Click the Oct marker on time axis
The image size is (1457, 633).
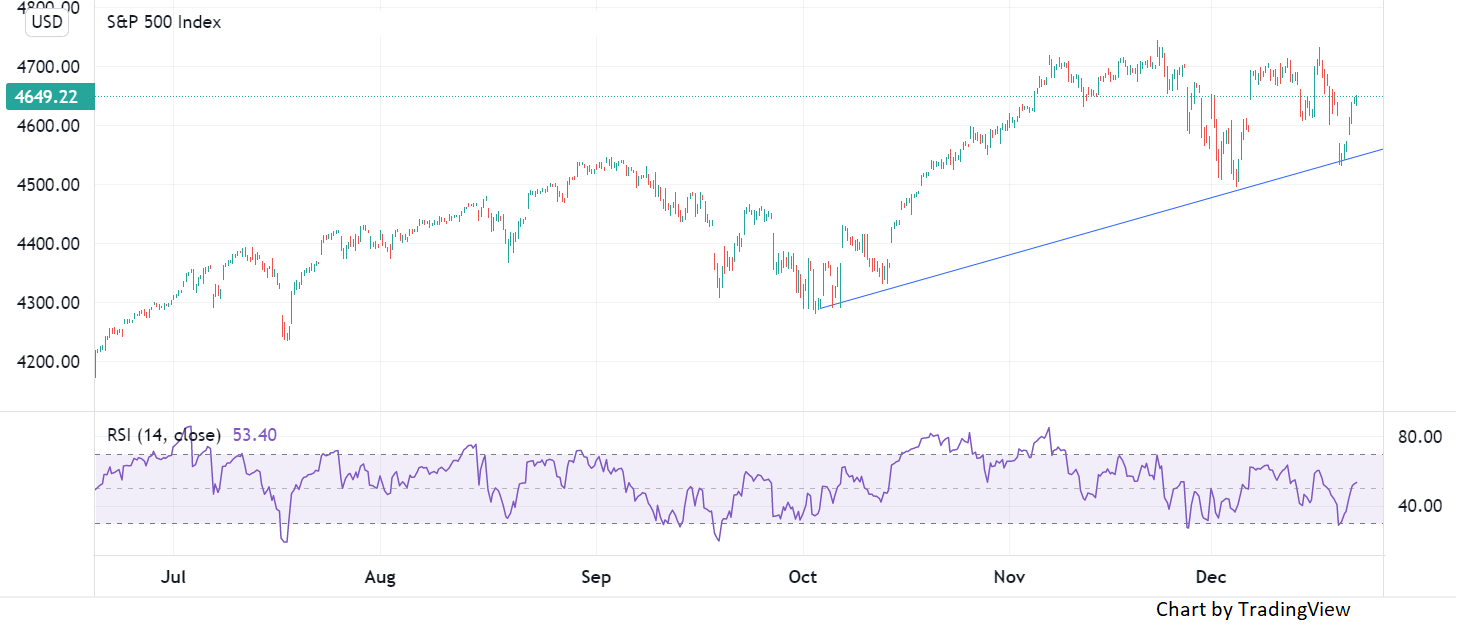tap(803, 578)
